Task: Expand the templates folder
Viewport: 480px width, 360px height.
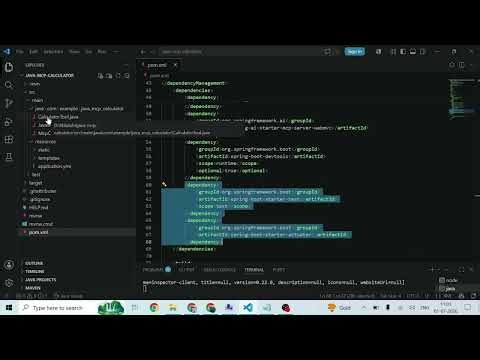Action: pos(49,158)
